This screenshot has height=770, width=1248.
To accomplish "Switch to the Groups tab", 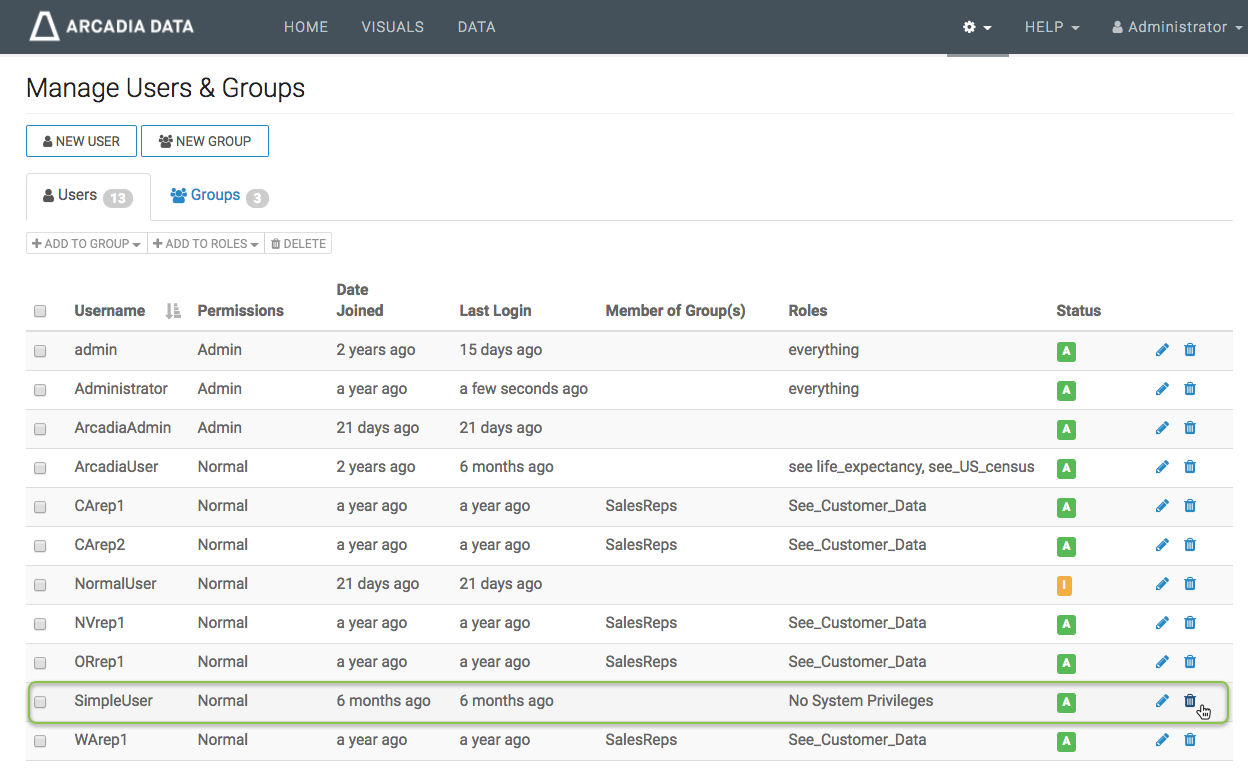I will pos(218,196).
